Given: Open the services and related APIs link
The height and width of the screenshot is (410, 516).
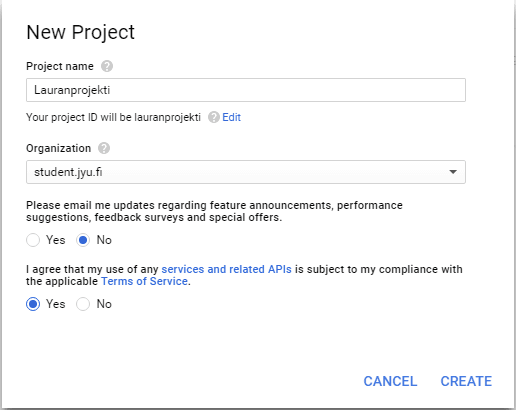Looking at the screenshot, I should coord(226,269).
